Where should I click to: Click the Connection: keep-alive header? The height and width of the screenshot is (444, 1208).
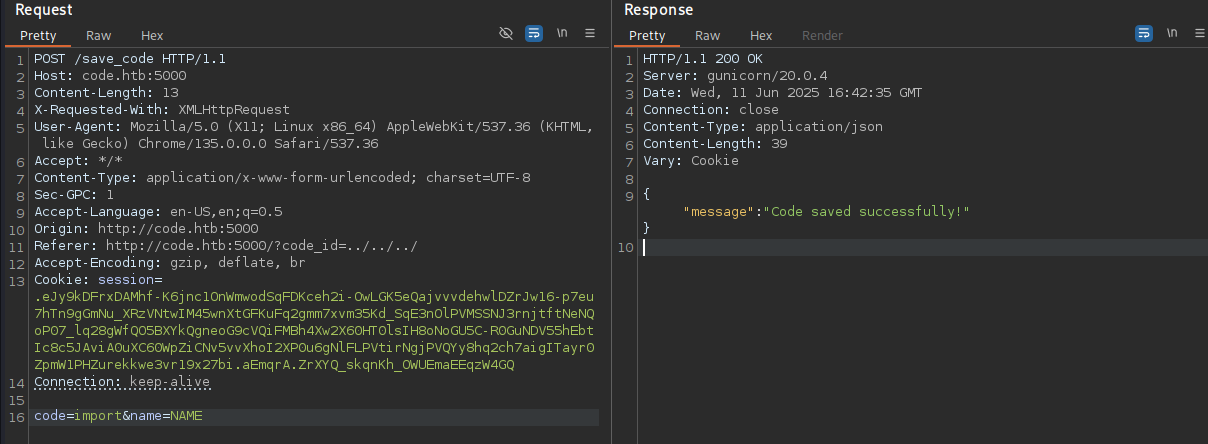click(x=122, y=382)
